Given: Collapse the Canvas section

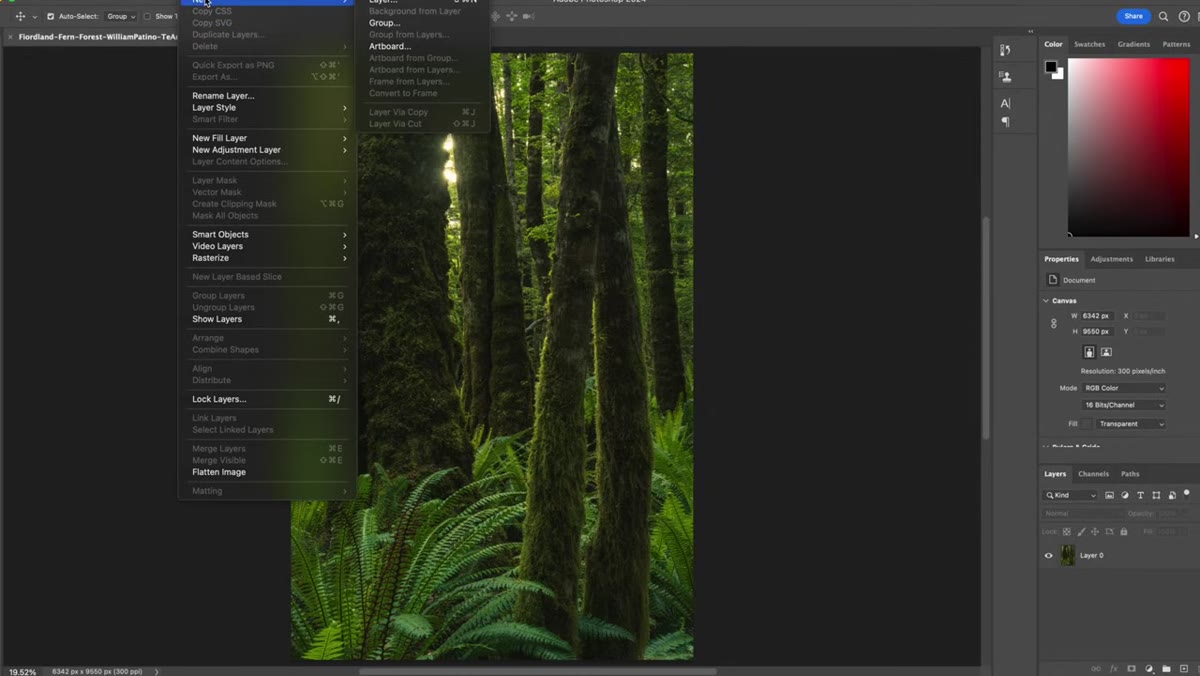Looking at the screenshot, I should pos(1047,301).
